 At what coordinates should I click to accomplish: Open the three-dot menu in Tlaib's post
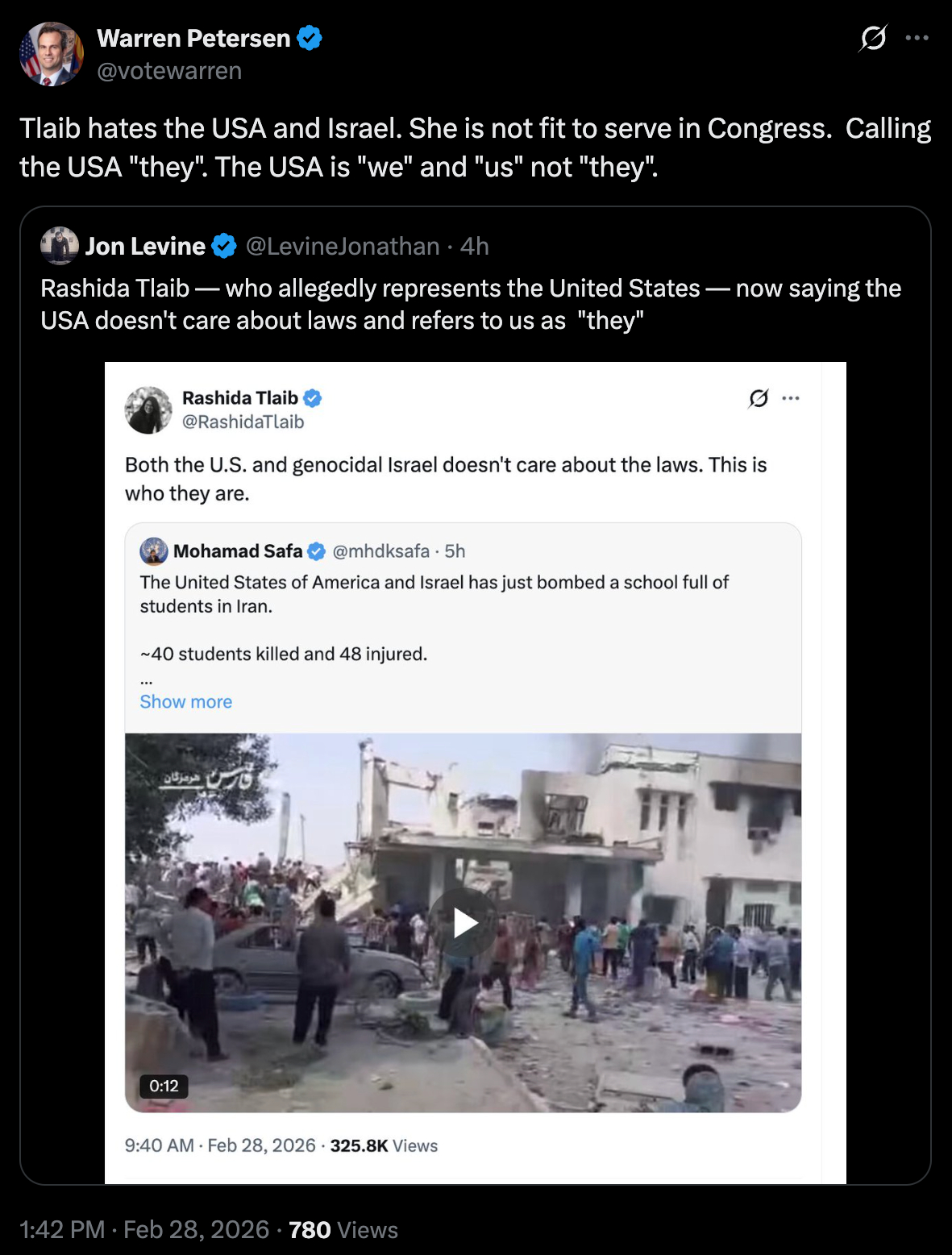click(791, 398)
